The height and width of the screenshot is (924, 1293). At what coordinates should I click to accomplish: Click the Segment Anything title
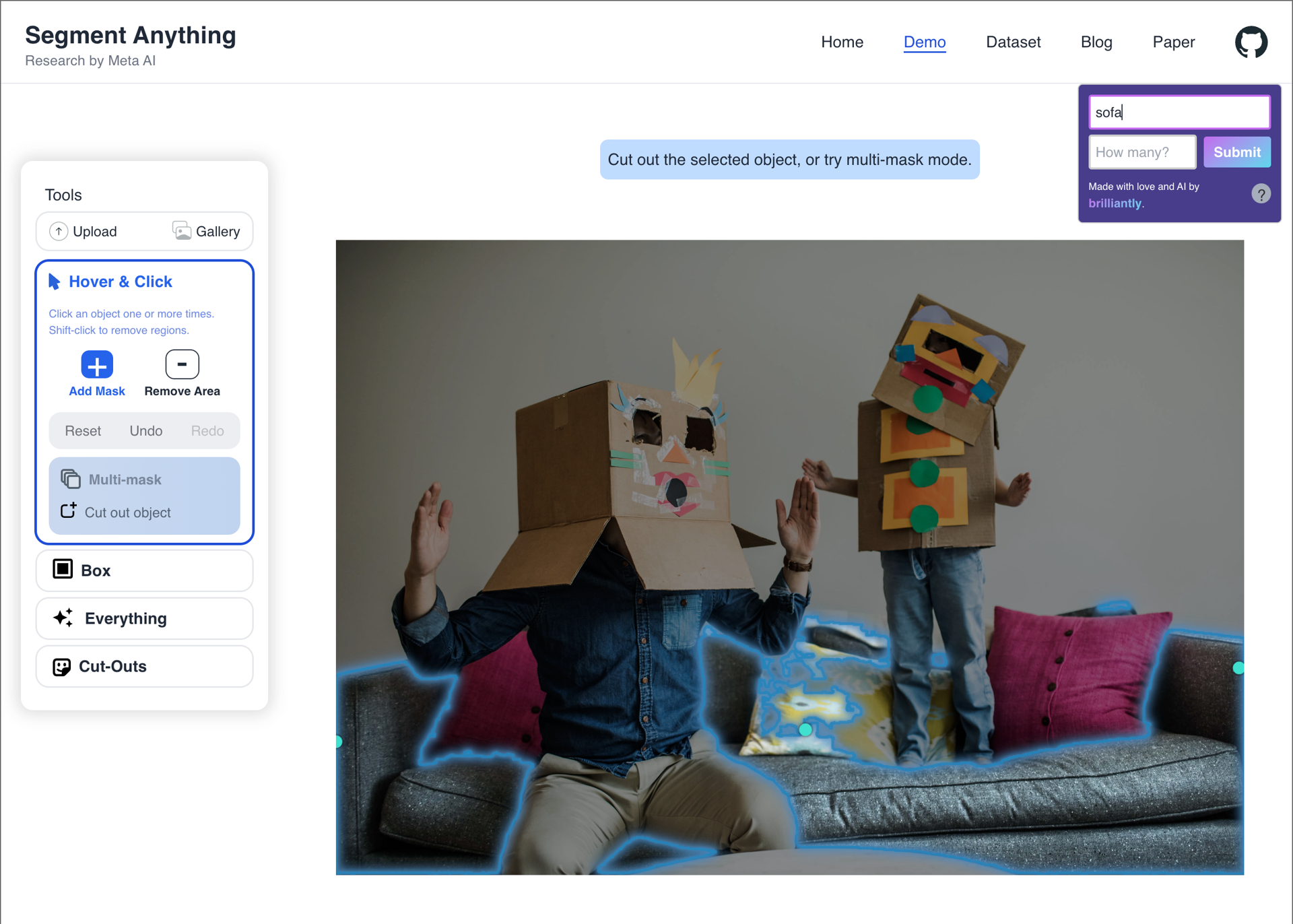(x=131, y=35)
